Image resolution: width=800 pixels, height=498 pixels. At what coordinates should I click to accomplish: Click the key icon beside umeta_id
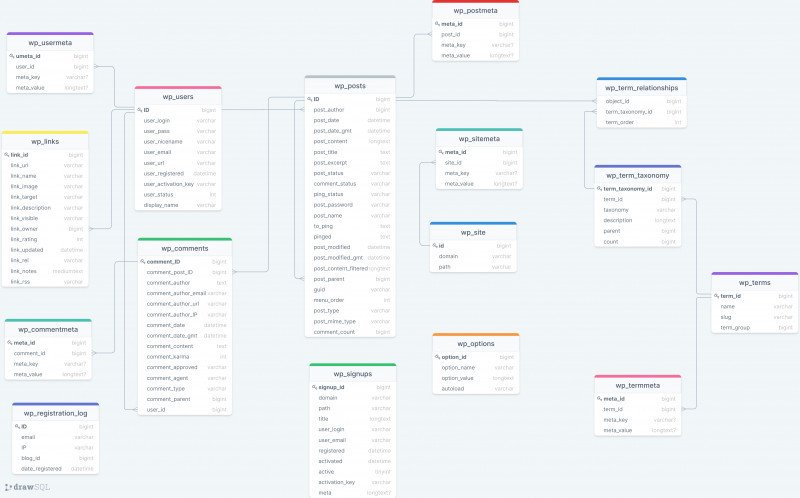coord(12,56)
